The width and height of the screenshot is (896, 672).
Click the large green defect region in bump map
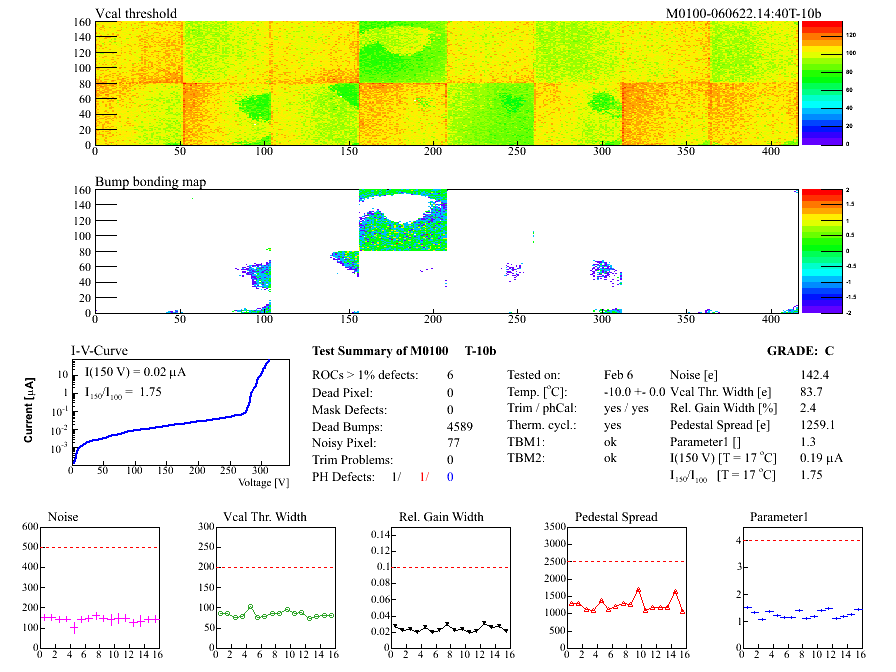tap(402, 230)
